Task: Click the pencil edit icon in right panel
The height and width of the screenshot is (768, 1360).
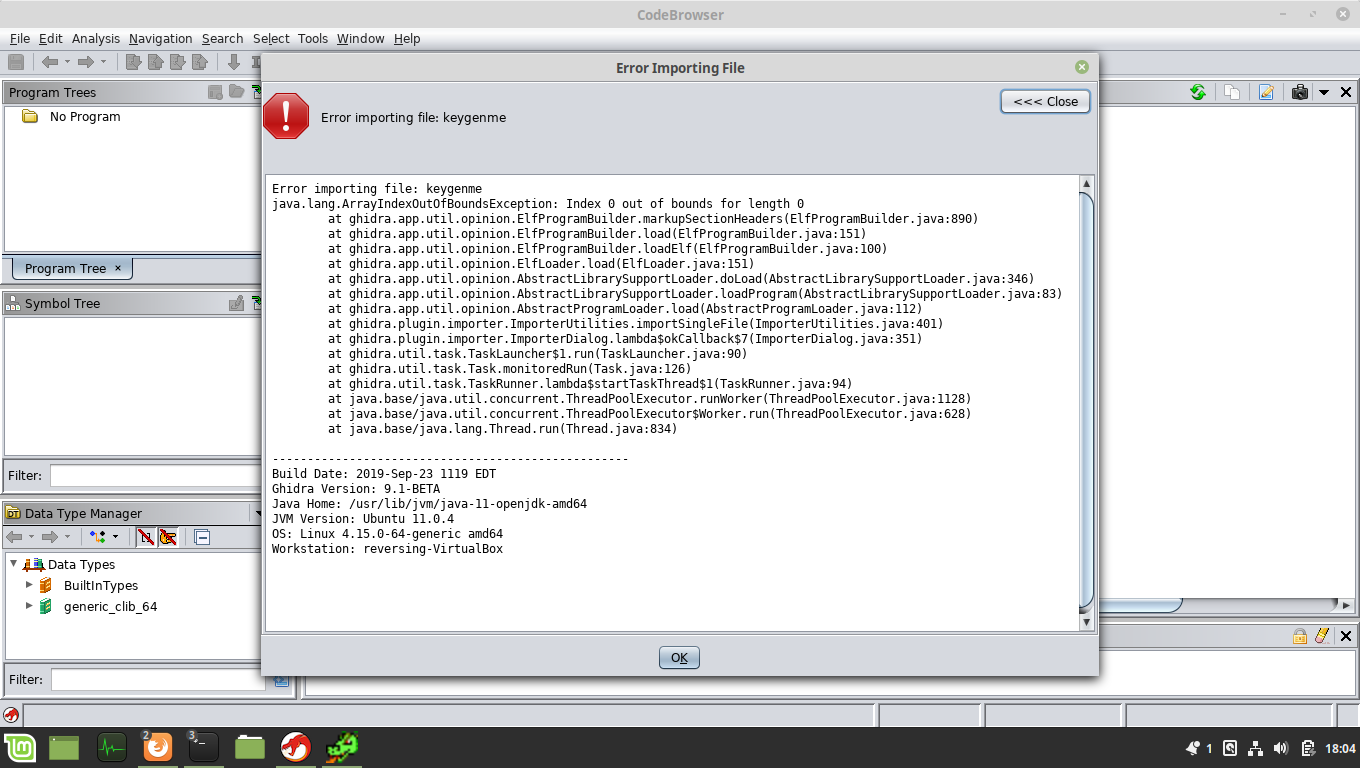Action: [x=1266, y=92]
